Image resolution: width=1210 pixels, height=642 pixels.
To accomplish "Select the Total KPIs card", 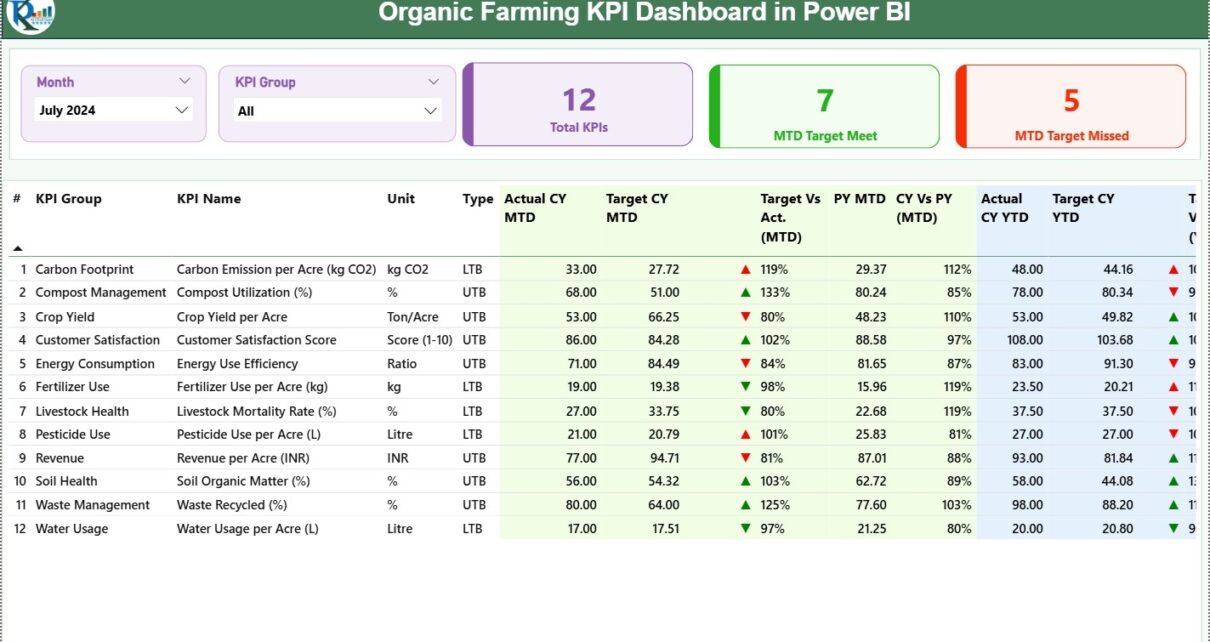I will click(578, 105).
